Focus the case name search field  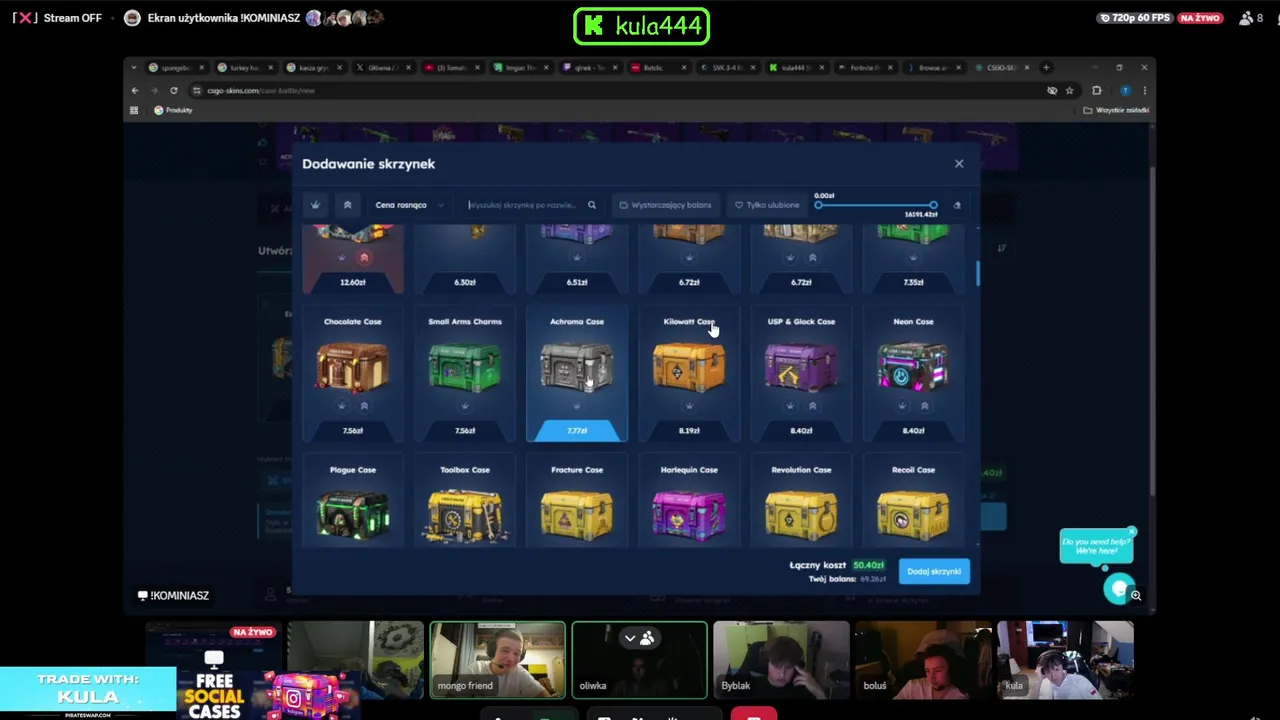(x=524, y=205)
